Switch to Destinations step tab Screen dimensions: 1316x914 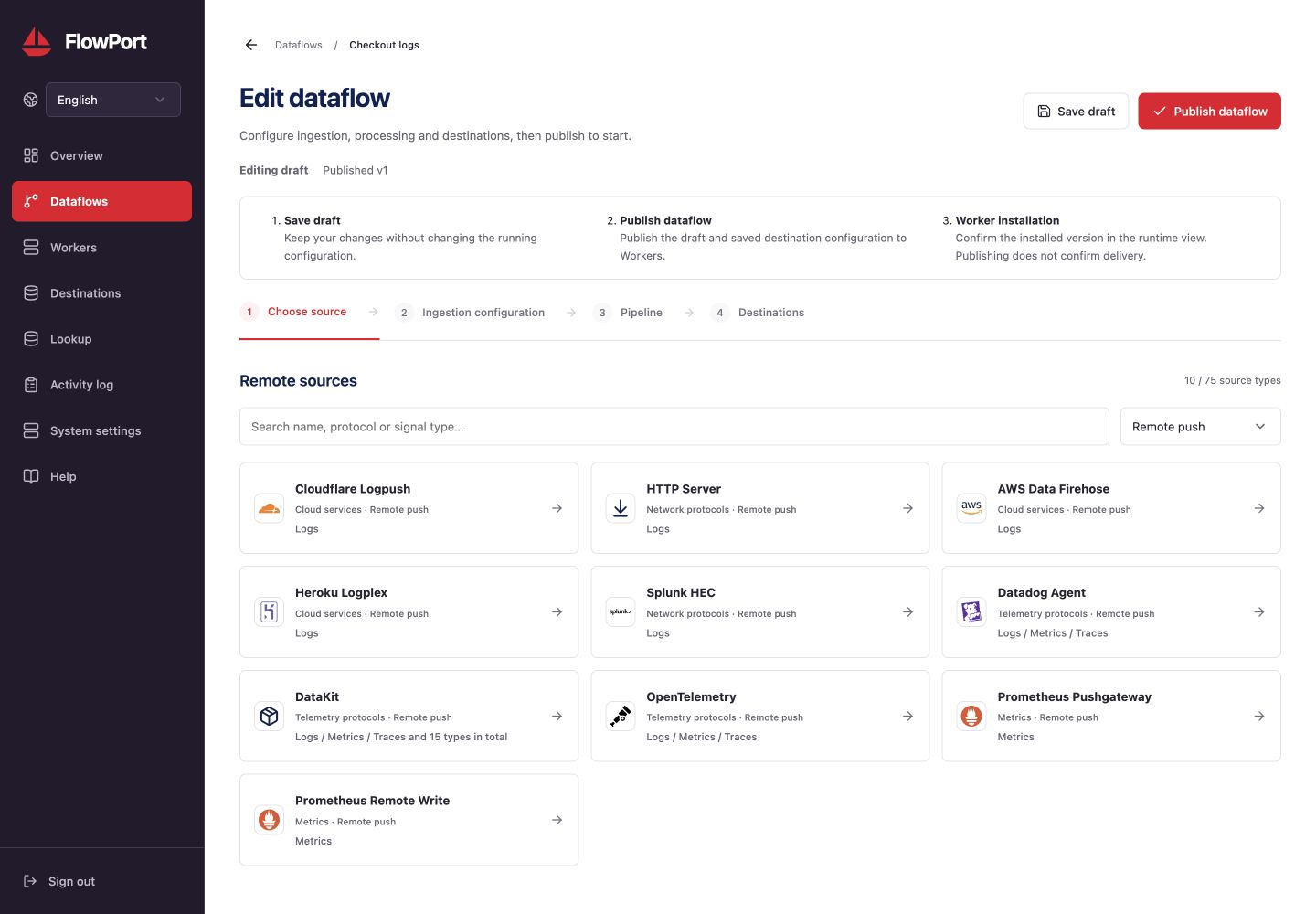(x=758, y=313)
